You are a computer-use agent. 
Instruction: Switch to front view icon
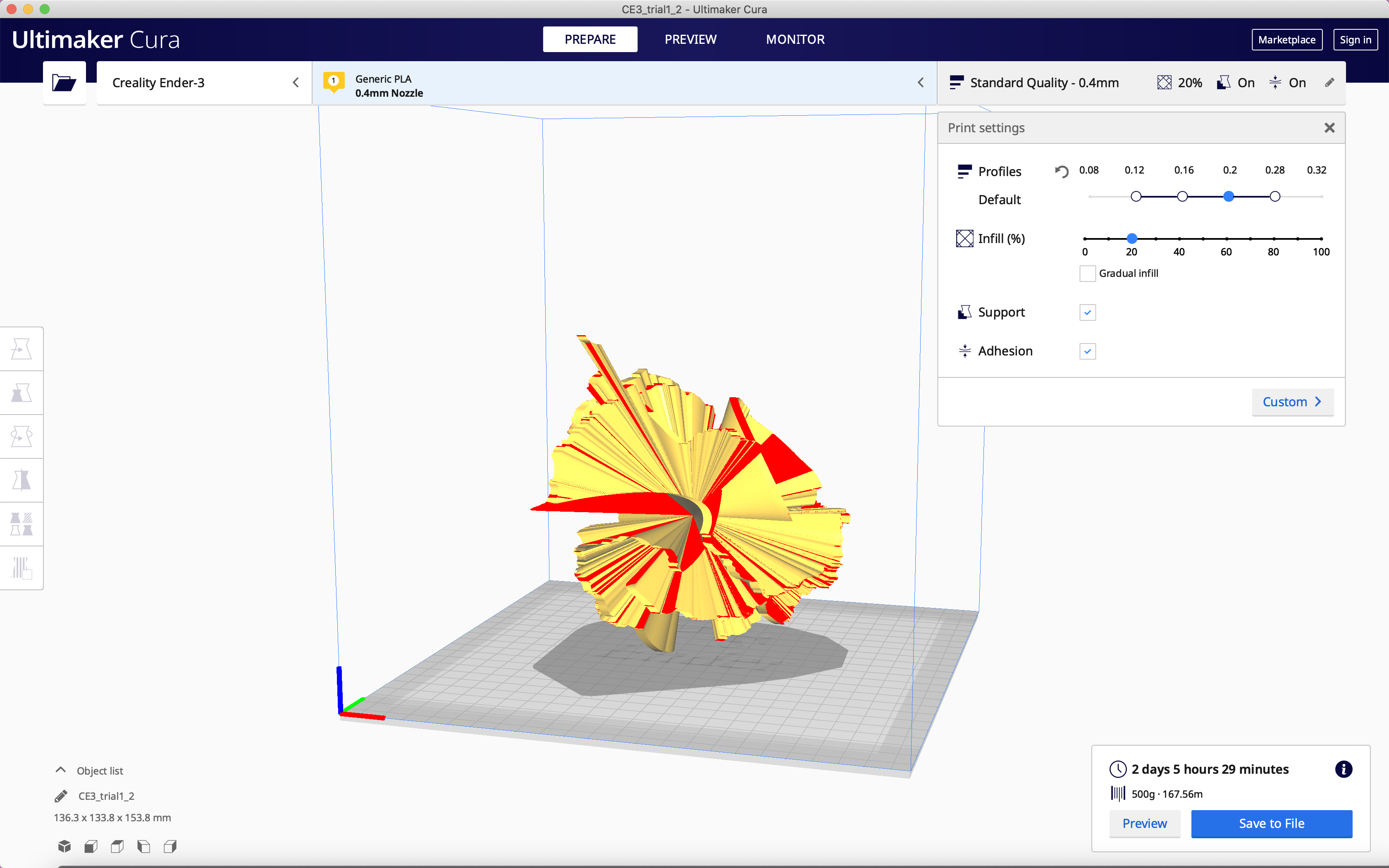click(x=91, y=846)
